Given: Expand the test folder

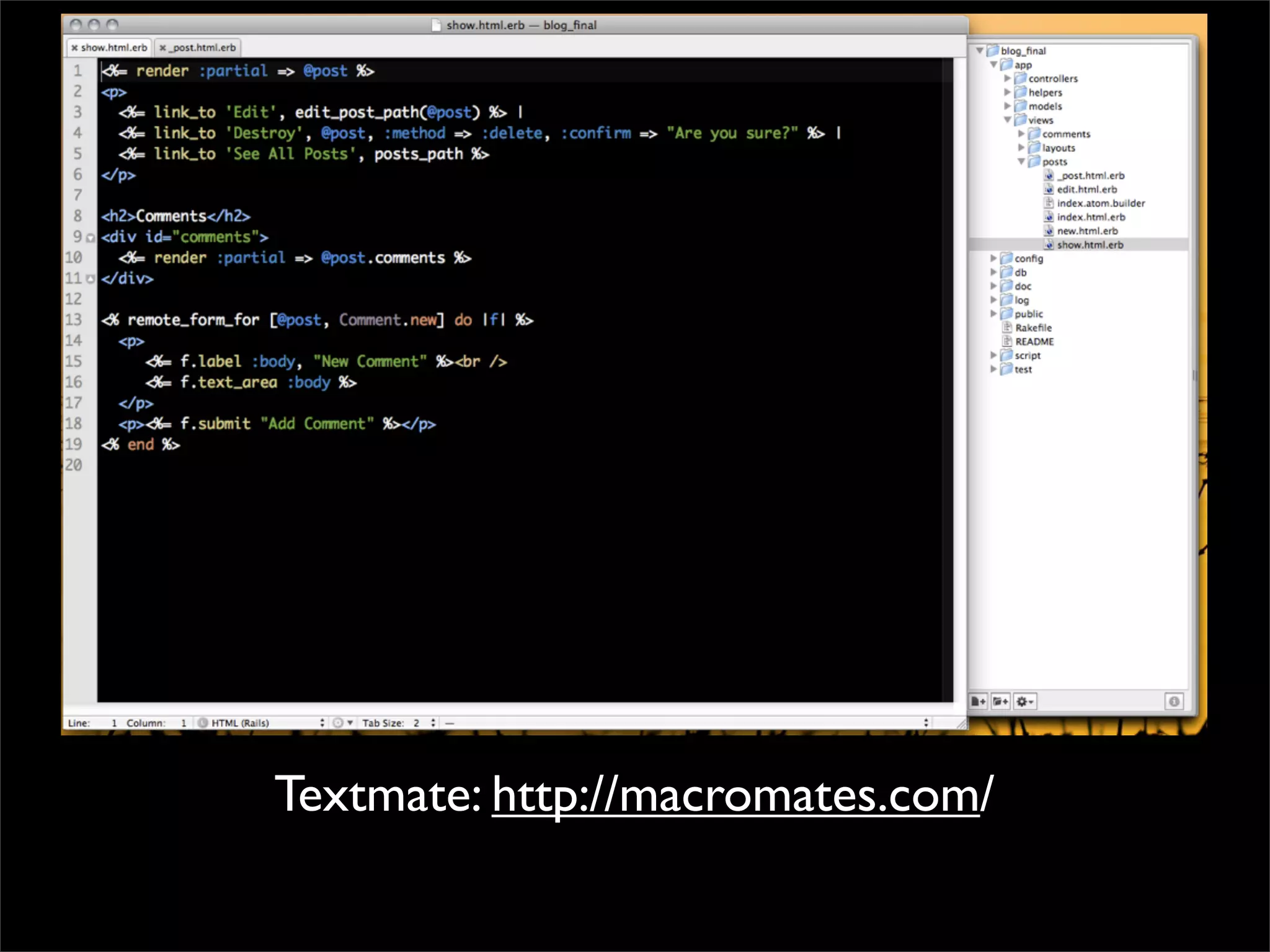Looking at the screenshot, I should click(993, 369).
